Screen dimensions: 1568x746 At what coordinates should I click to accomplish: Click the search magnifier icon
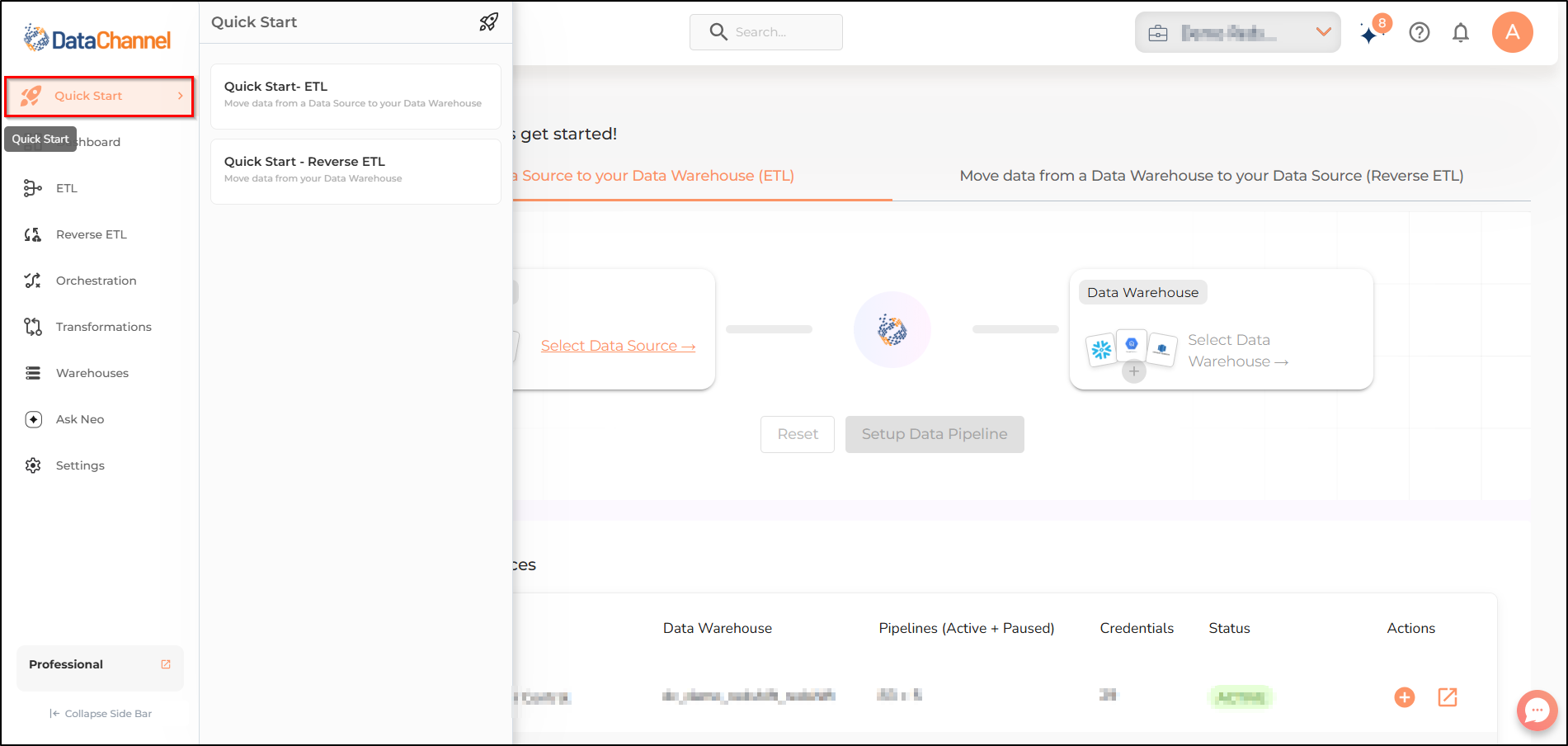(718, 32)
